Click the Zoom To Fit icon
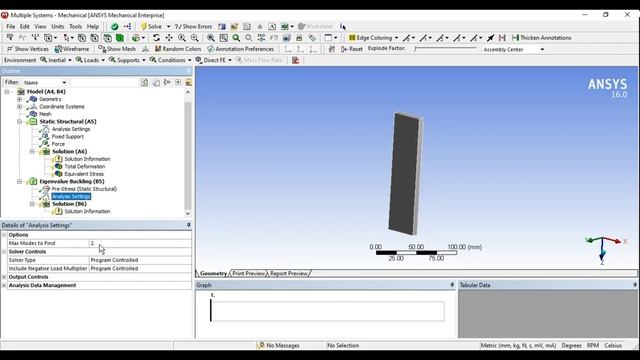 click(x=211, y=38)
